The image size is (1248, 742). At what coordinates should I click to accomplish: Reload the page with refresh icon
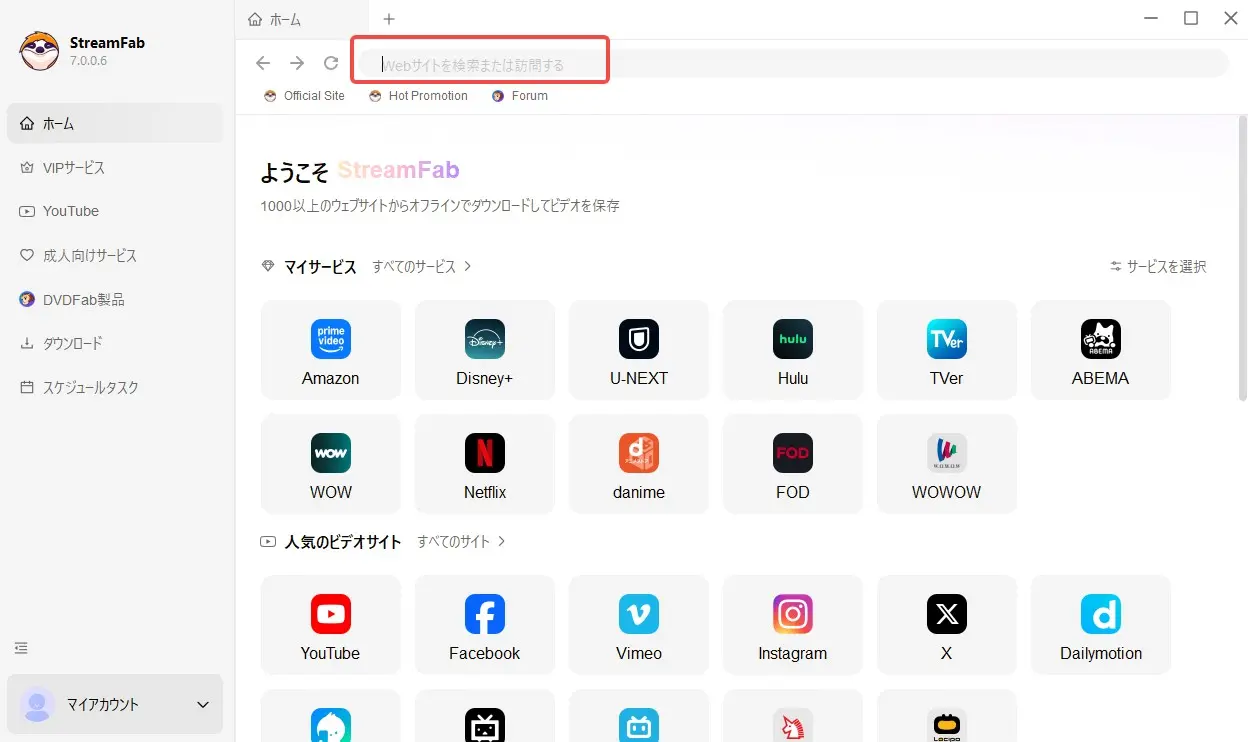pyautogui.click(x=331, y=63)
